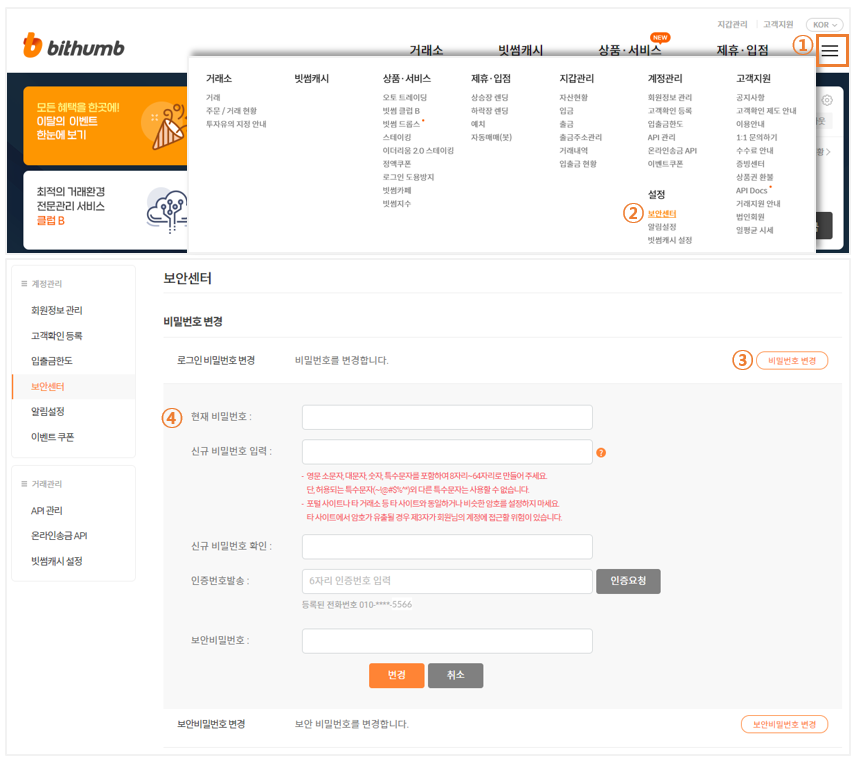Click the gray 취소 button
The width and height of the screenshot is (858, 762).
pos(455,675)
